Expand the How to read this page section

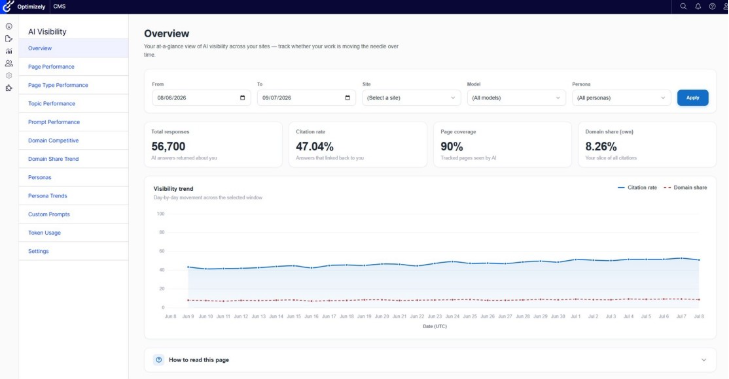pyautogui.click(x=430, y=360)
